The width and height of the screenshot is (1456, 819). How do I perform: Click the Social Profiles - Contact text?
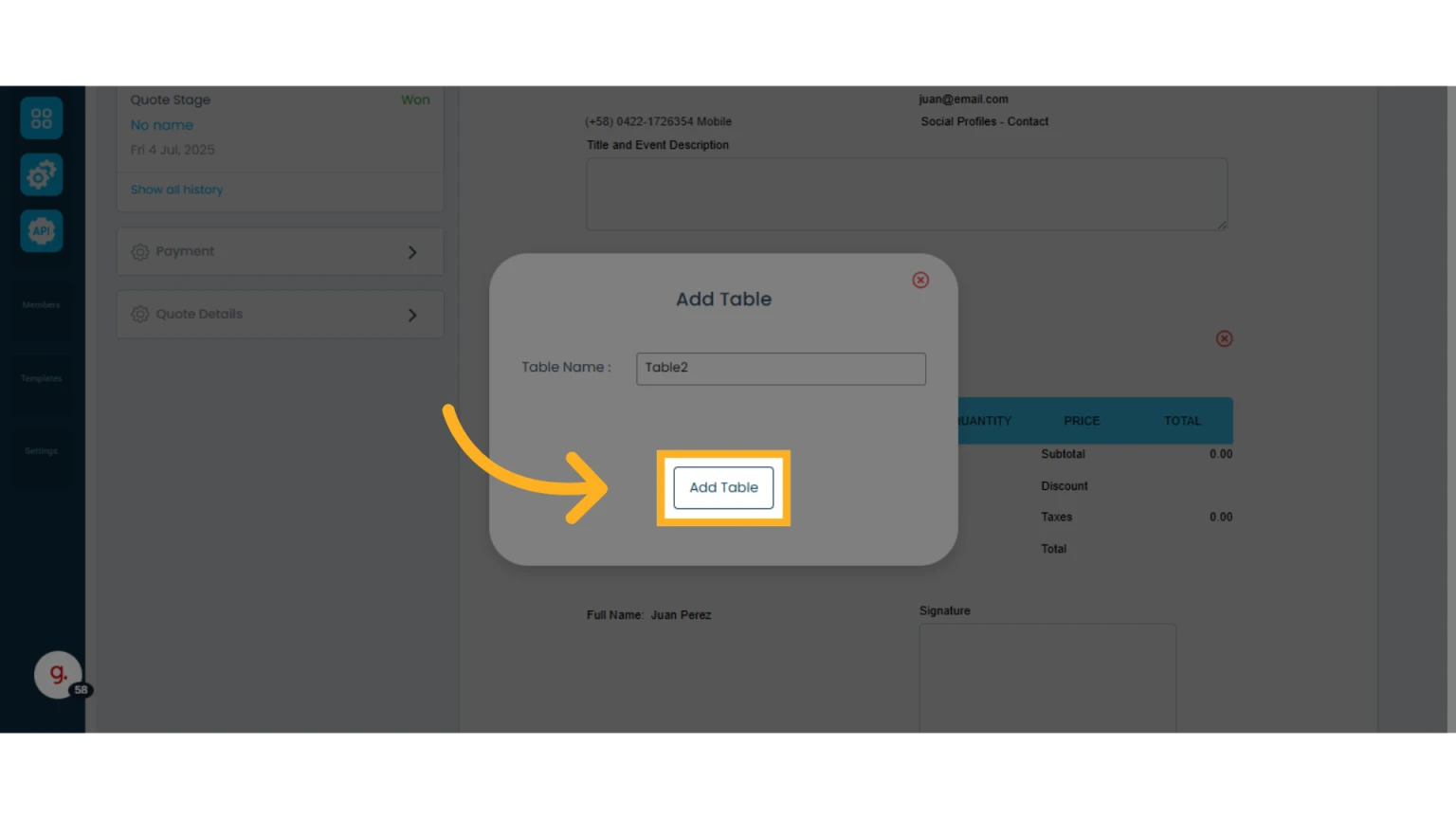[x=984, y=121]
